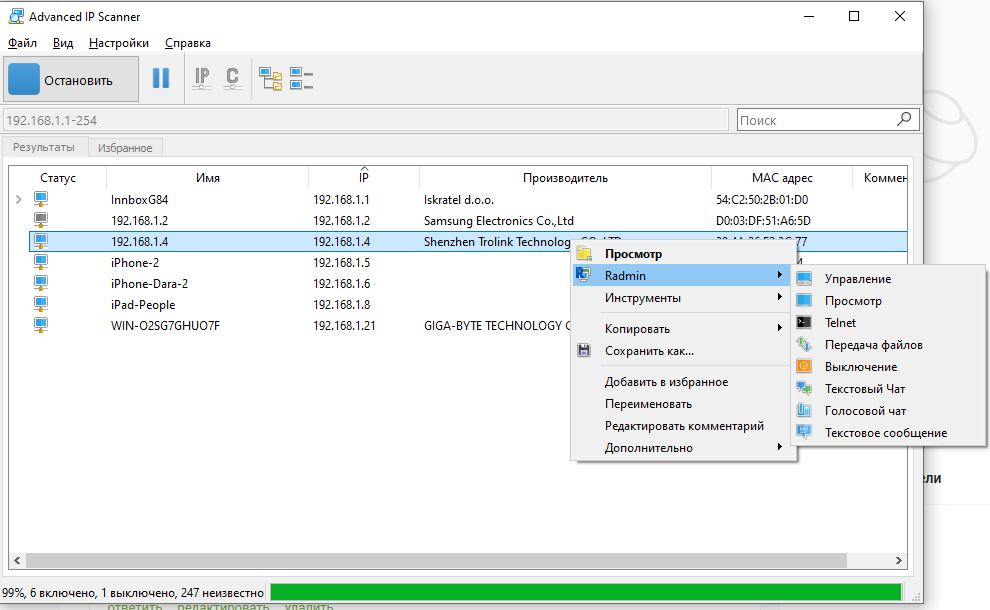990x610 pixels.
Task: Switch to the Избранное tab
Action: [125, 148]
